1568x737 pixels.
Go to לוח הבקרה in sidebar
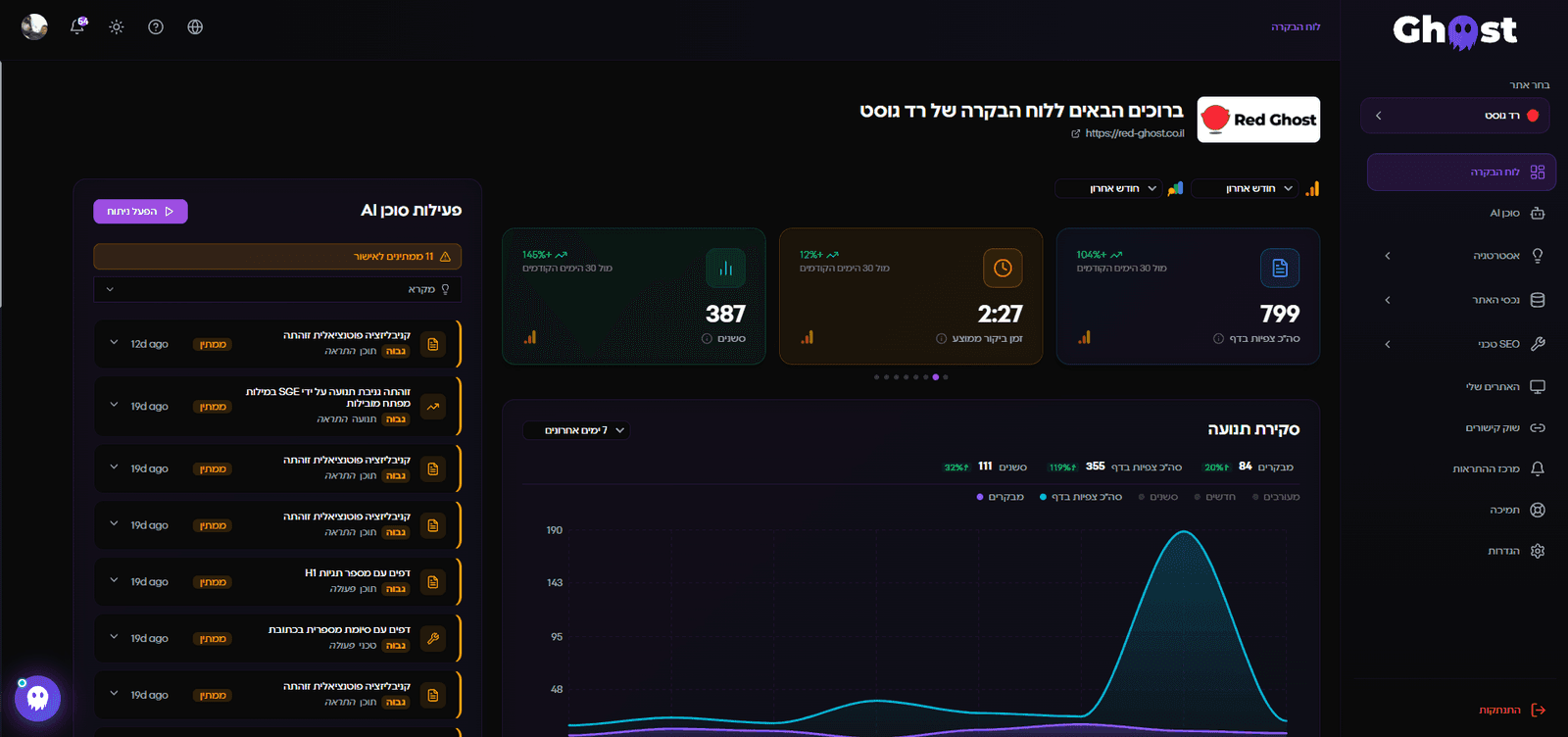1461,172
